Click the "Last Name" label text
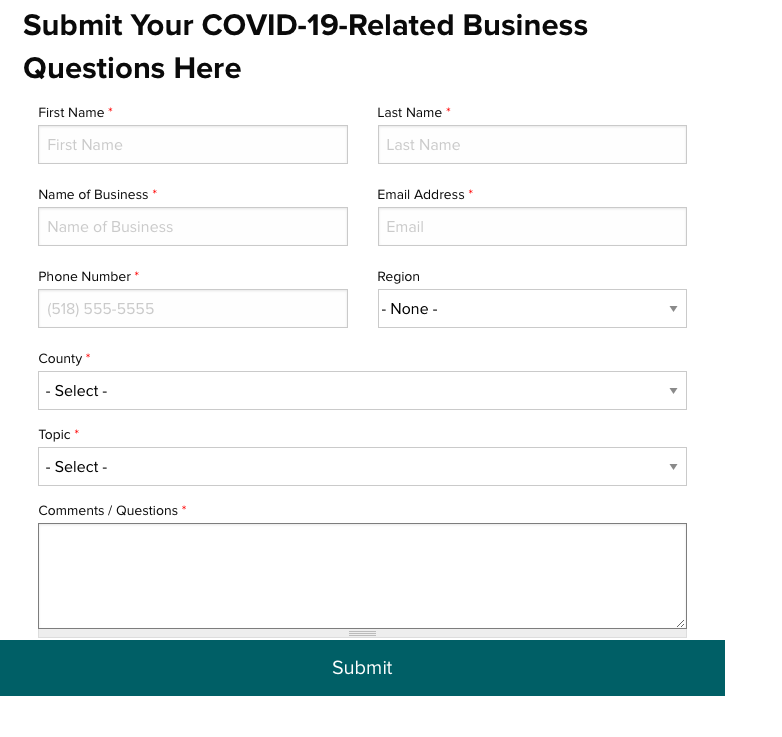The image size is (782, 737). [409, 113]
